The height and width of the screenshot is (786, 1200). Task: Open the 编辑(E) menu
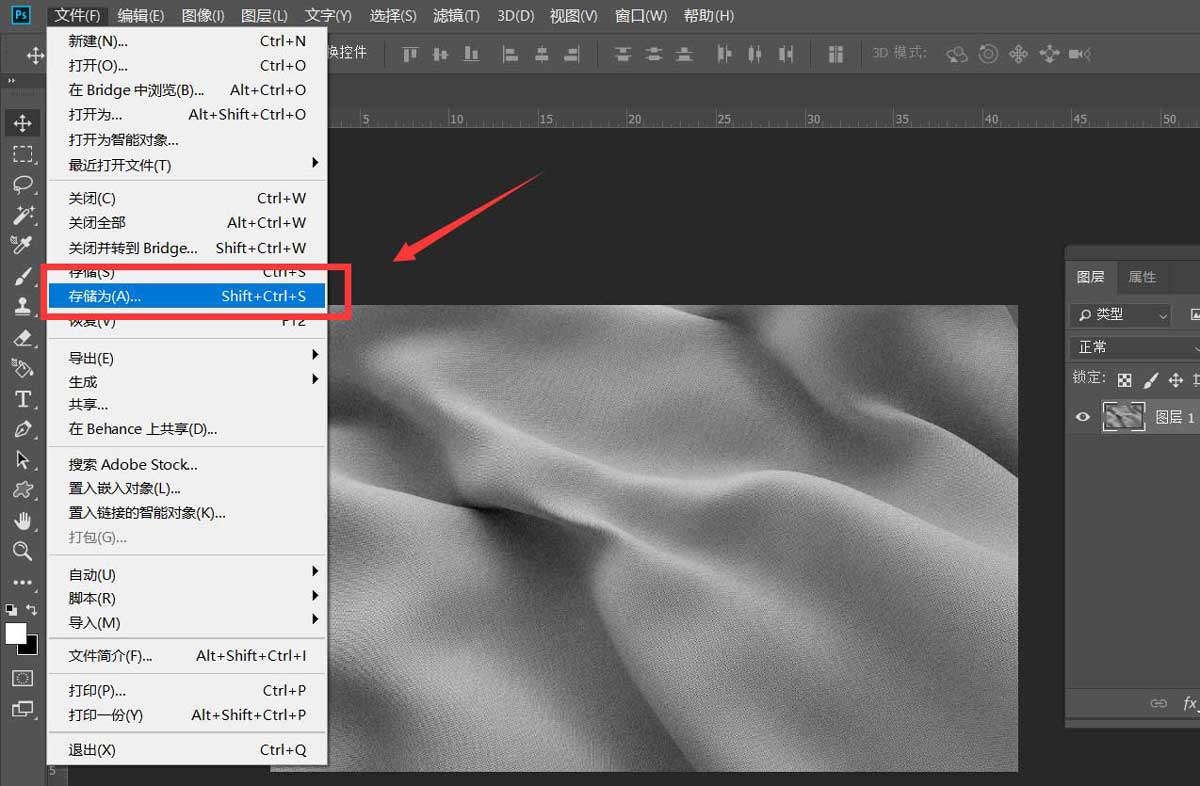coord(140,15)
